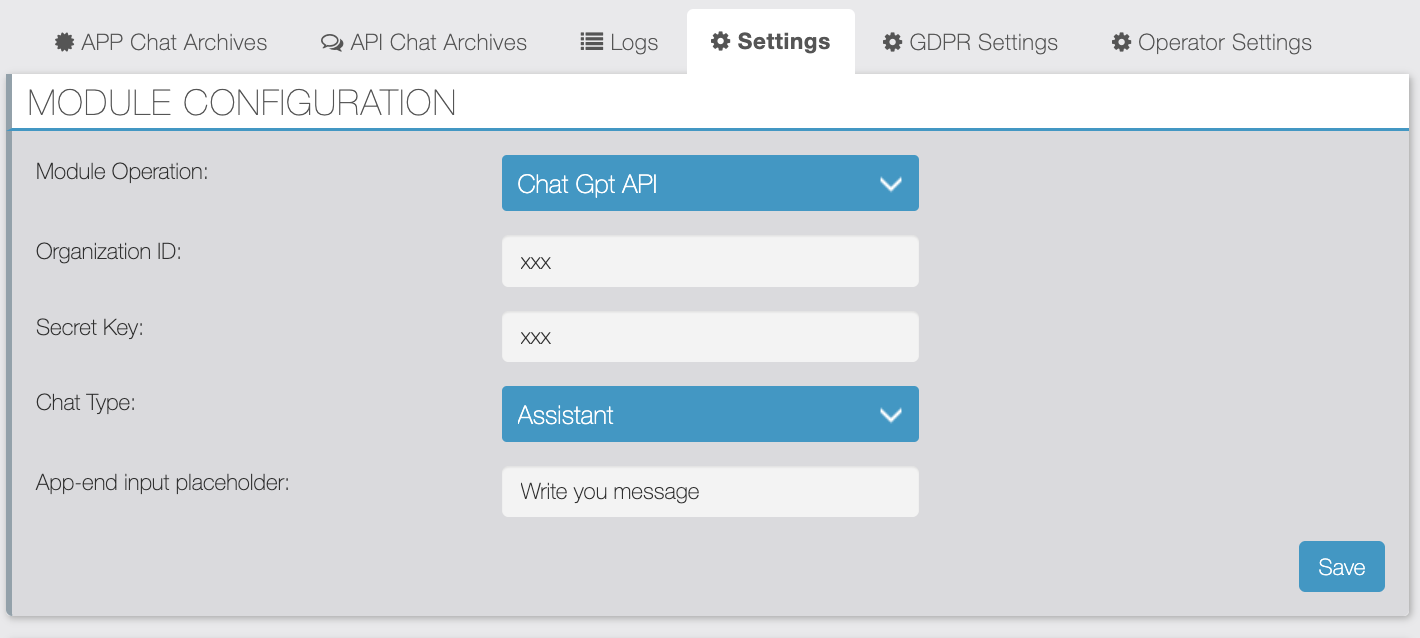Click the Module Configuration heading
Screen dimensions: 1420x638
coord(241,103)
